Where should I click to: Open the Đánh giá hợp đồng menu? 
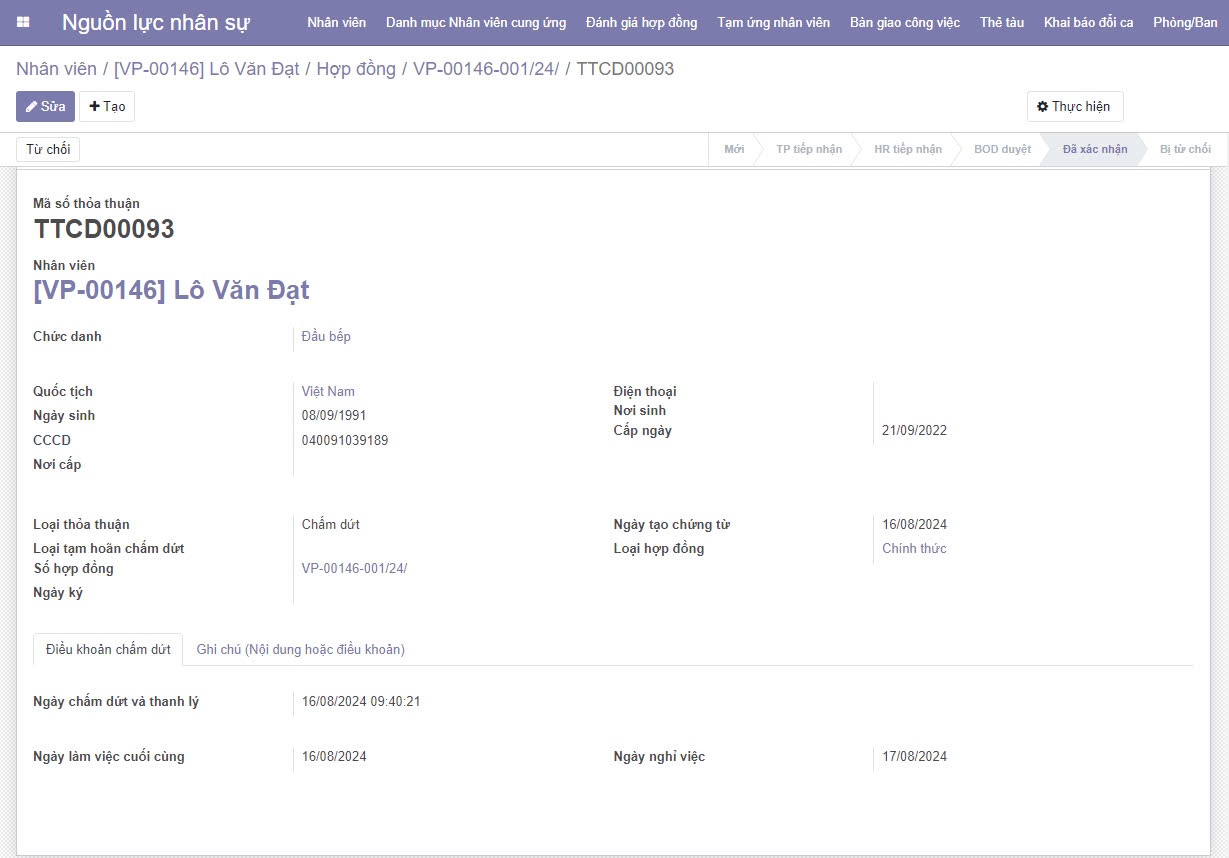(x=641, y=22)
